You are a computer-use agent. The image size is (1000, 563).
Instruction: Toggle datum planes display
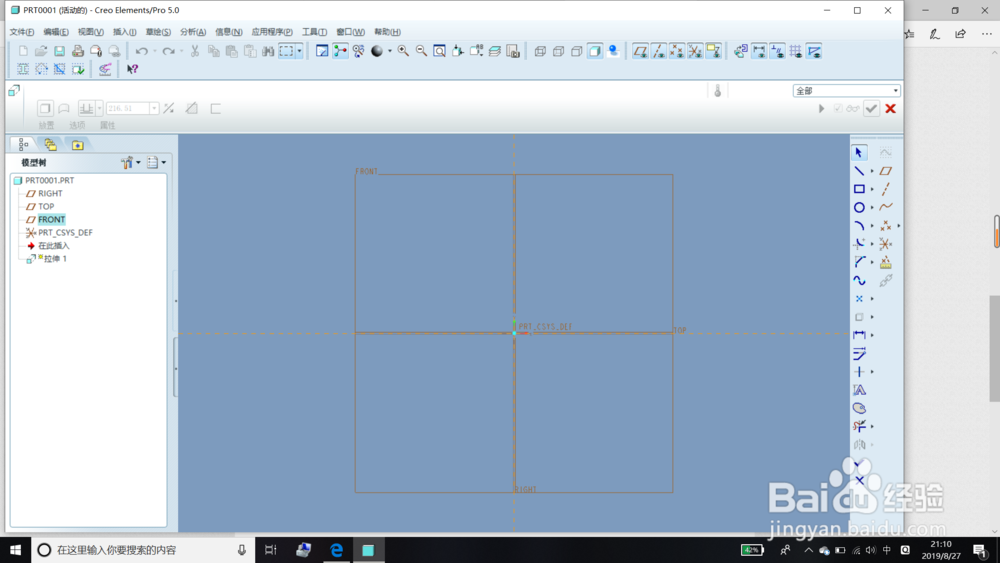tap(640, 51)
